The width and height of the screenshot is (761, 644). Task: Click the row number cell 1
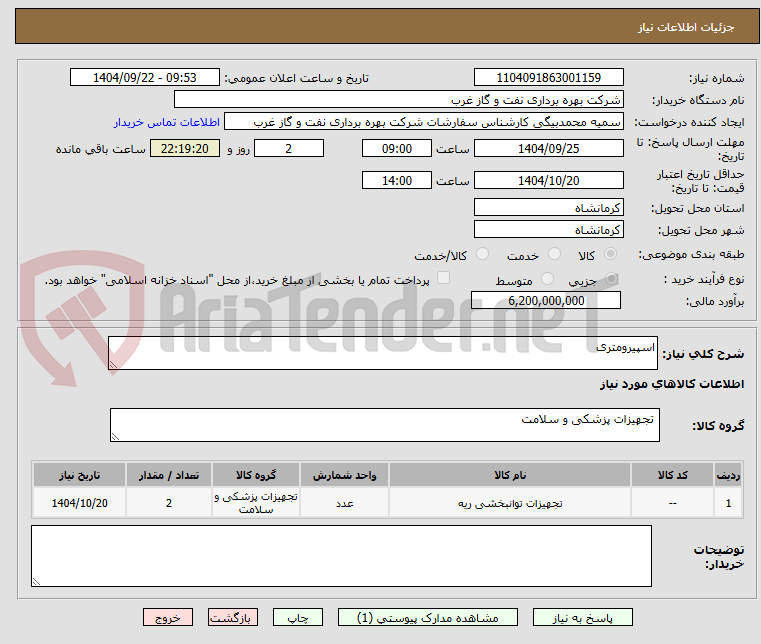[x=728, y=503]
